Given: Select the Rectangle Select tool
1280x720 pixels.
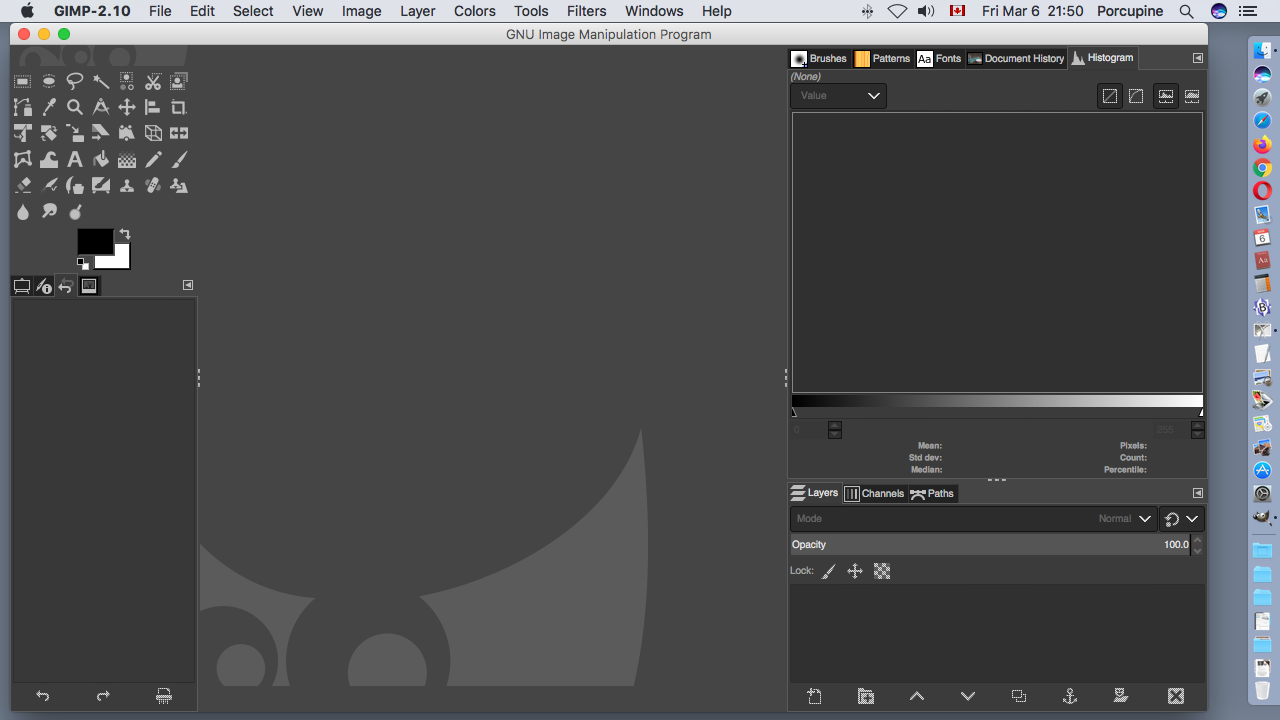Looking at the screenshot, I should (x=22, y=82).
